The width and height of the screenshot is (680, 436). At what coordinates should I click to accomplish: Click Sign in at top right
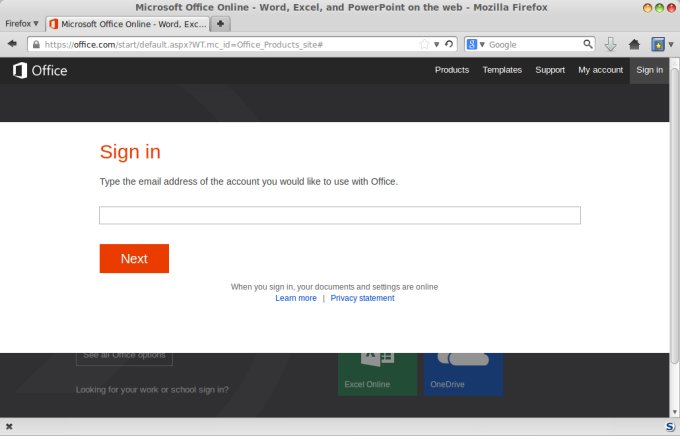click(x=649, y=70)
